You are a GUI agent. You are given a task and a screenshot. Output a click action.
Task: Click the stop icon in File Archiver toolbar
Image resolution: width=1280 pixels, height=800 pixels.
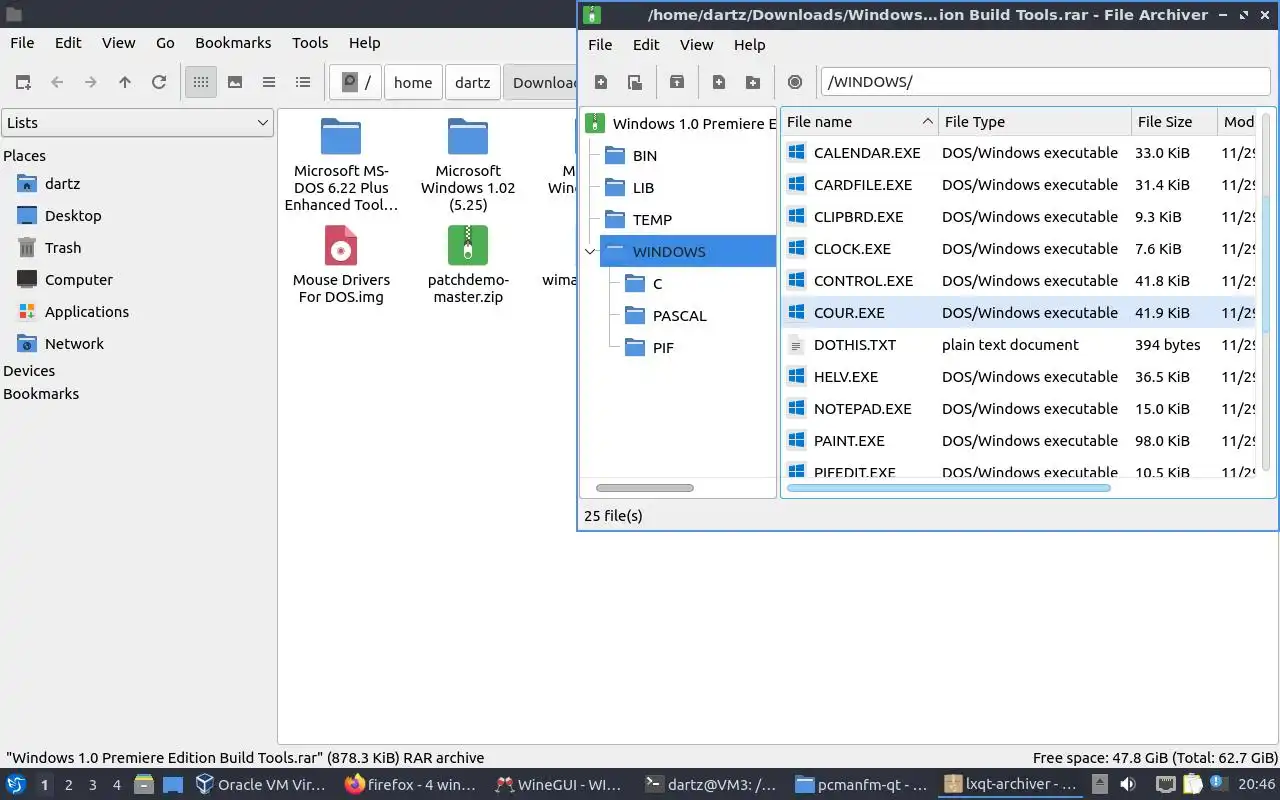[x=795, y=82]
